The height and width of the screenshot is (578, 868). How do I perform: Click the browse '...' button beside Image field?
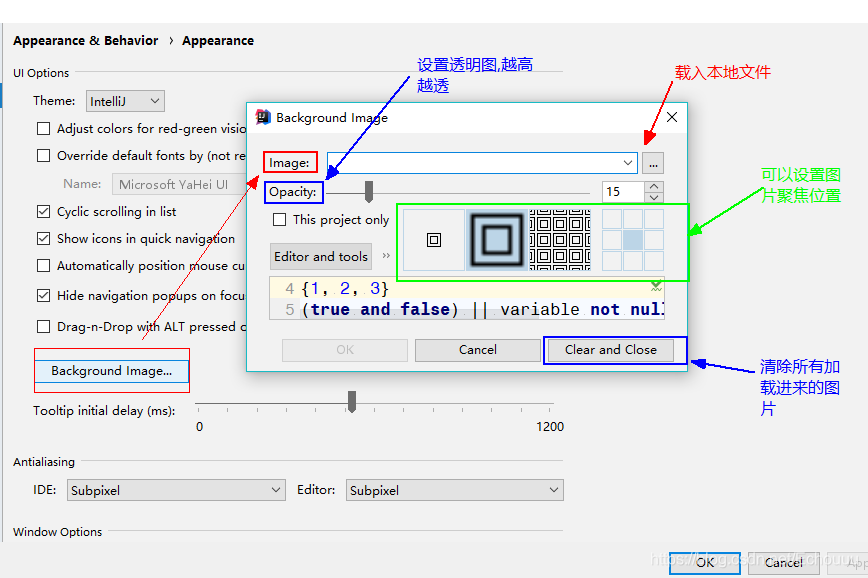coord(653,163)
